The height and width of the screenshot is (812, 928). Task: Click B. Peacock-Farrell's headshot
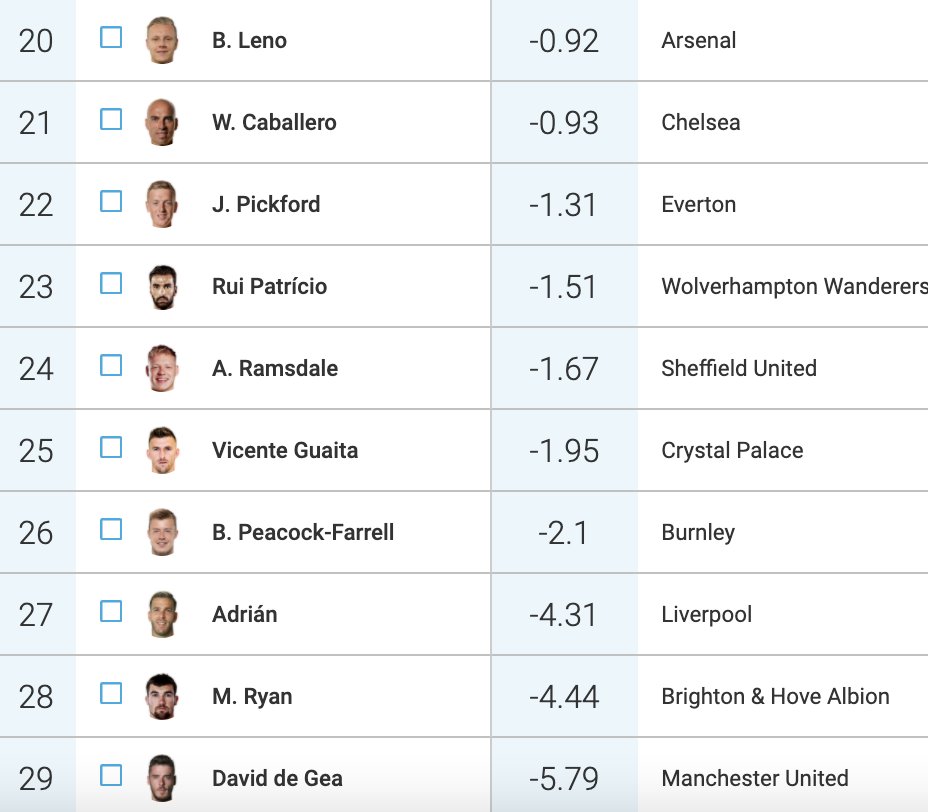point(162,533)
